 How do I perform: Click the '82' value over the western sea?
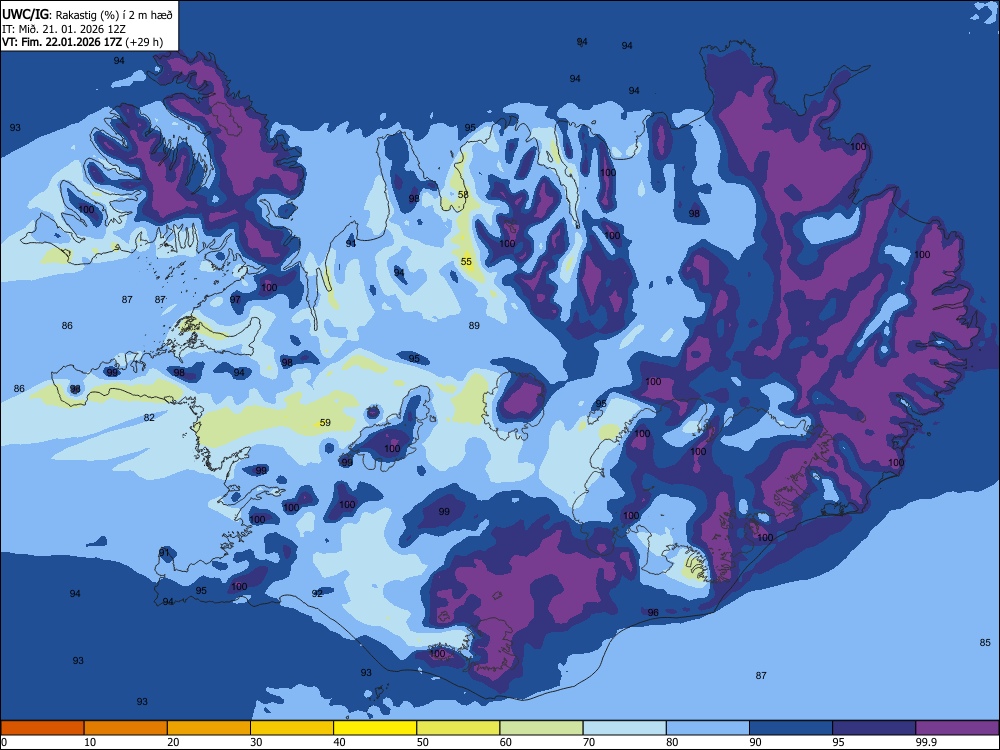click(149, 417)
